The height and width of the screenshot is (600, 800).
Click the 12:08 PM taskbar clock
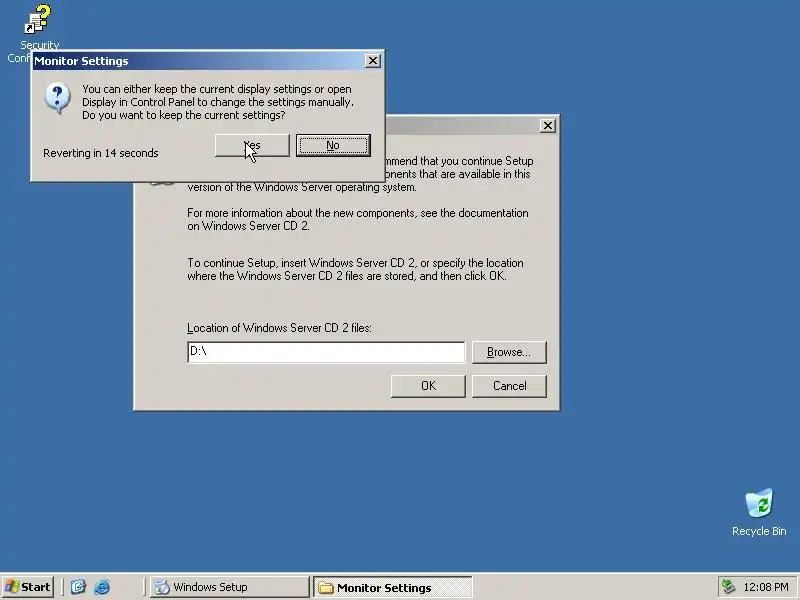[x=766, y=587]
